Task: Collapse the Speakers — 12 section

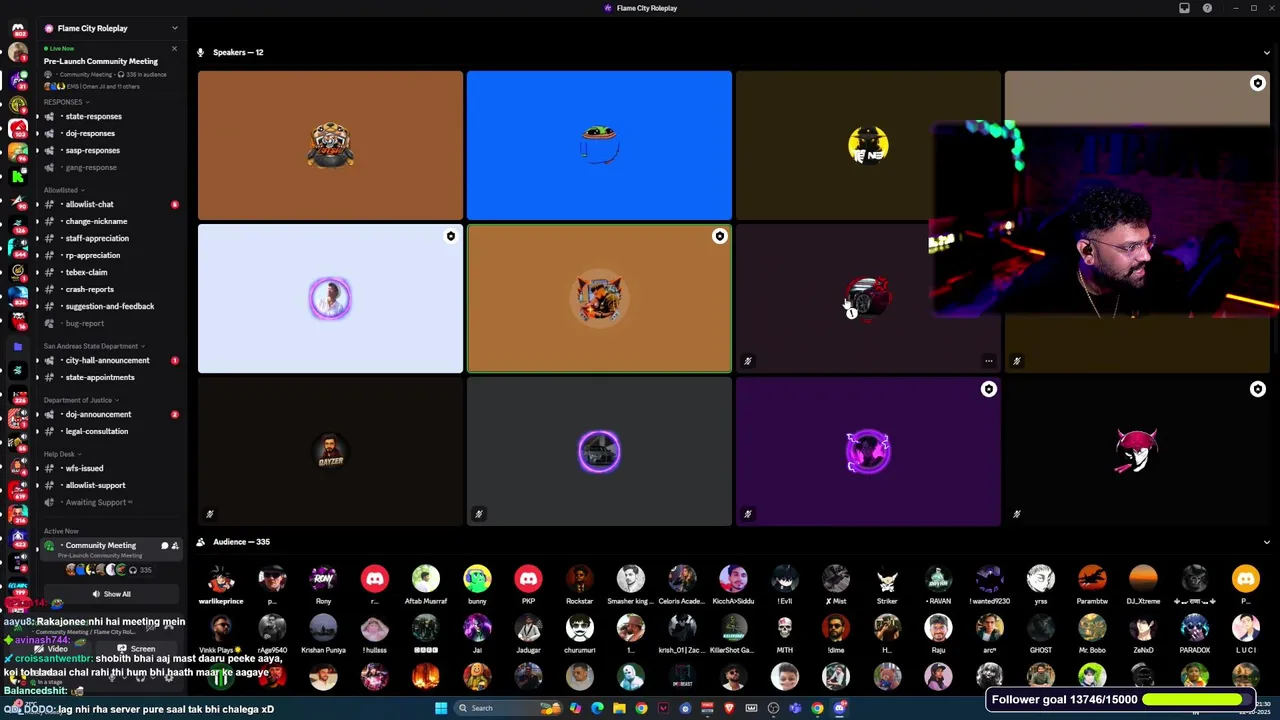Action: (x=1266, y=52)
